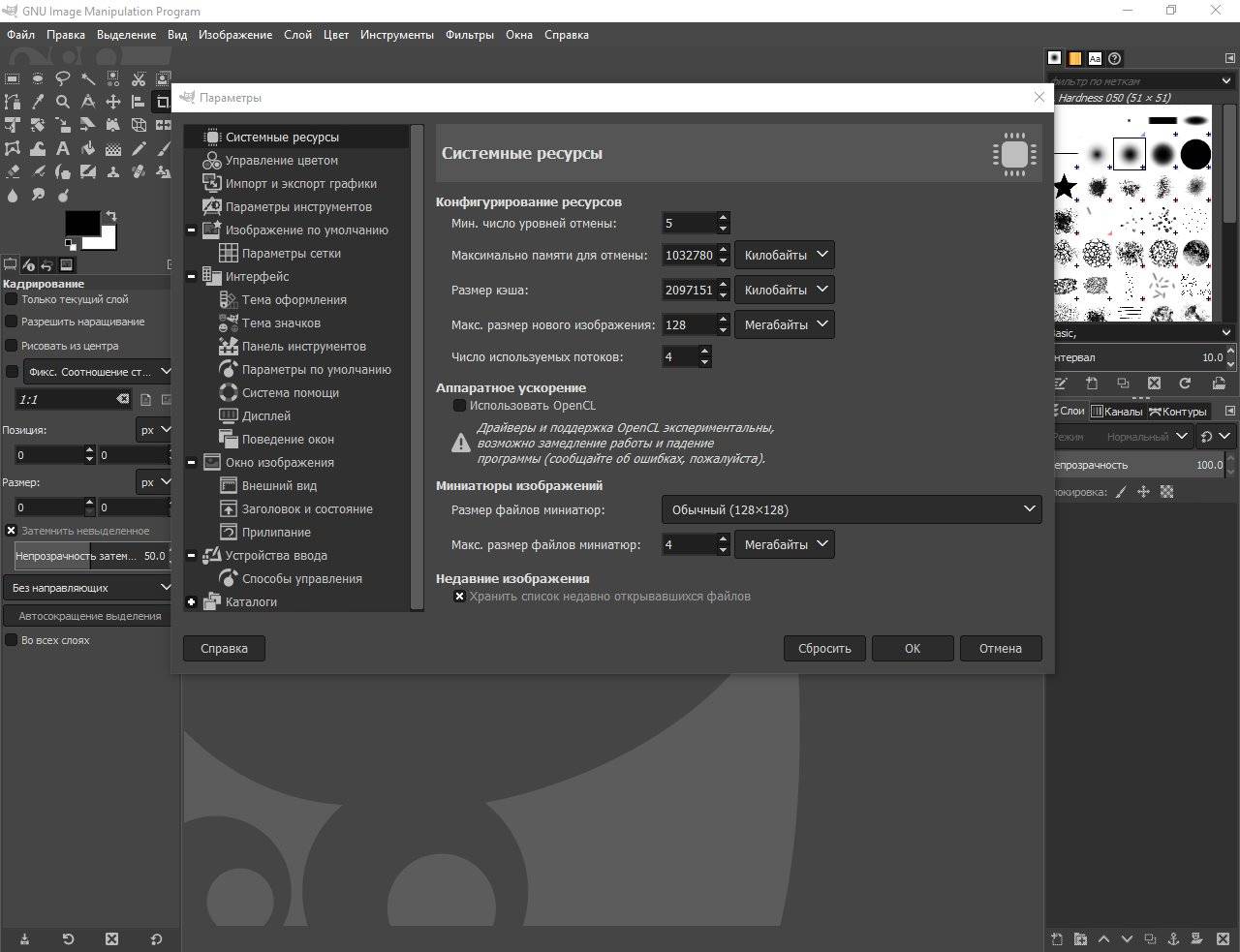Switch to the 'Каналы' tab
The height and width of the screenshot is (952, 1240).
pos(1117,412)
